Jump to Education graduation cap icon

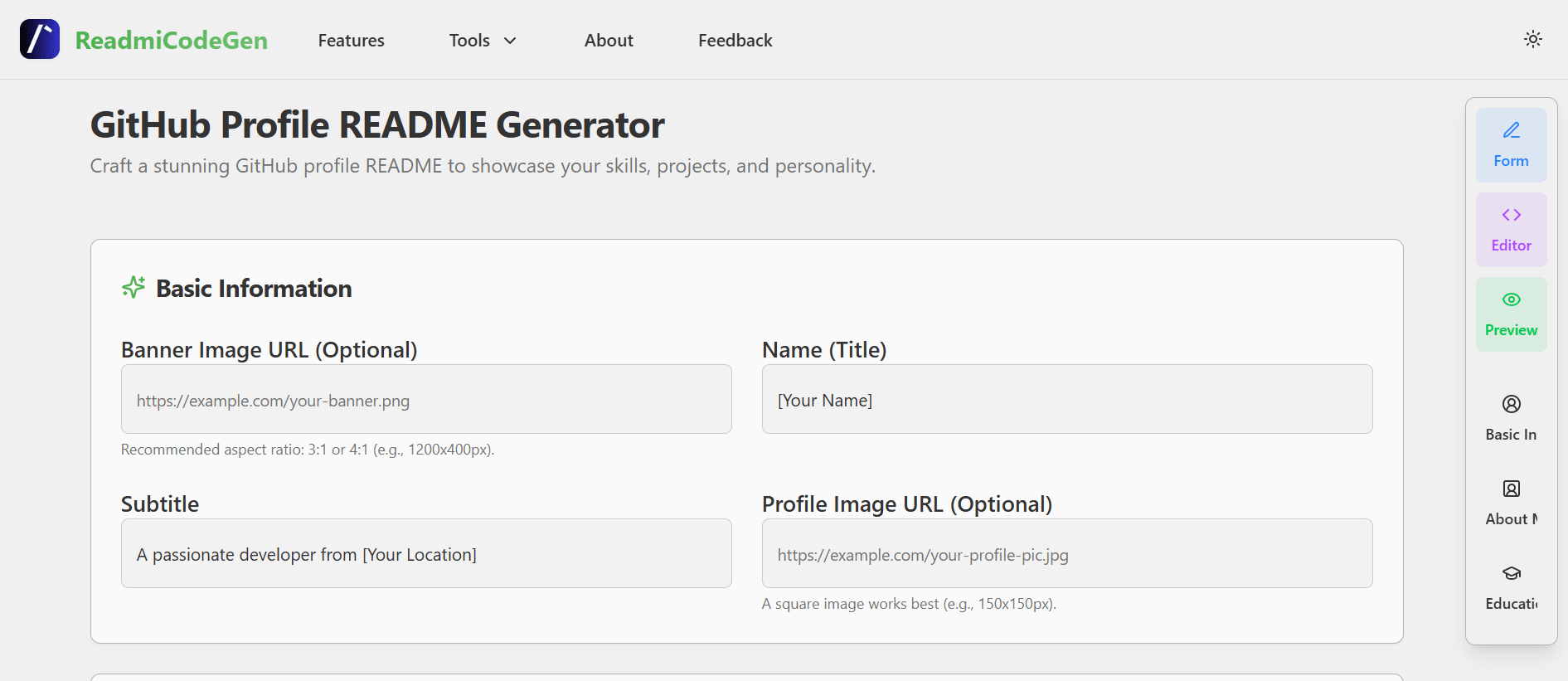pos(1511,573)
